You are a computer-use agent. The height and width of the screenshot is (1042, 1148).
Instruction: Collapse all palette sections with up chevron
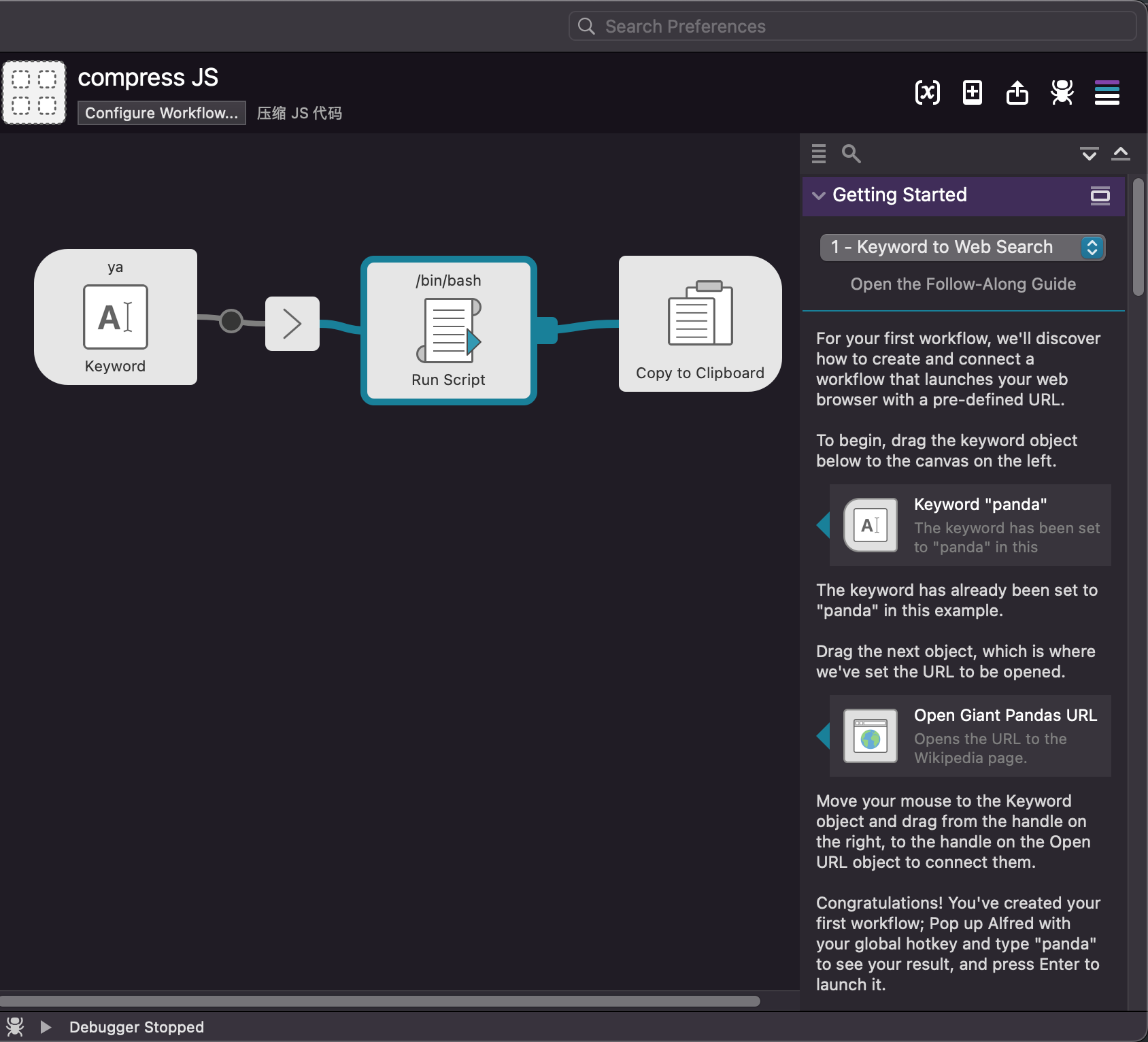click(1120, 154)
